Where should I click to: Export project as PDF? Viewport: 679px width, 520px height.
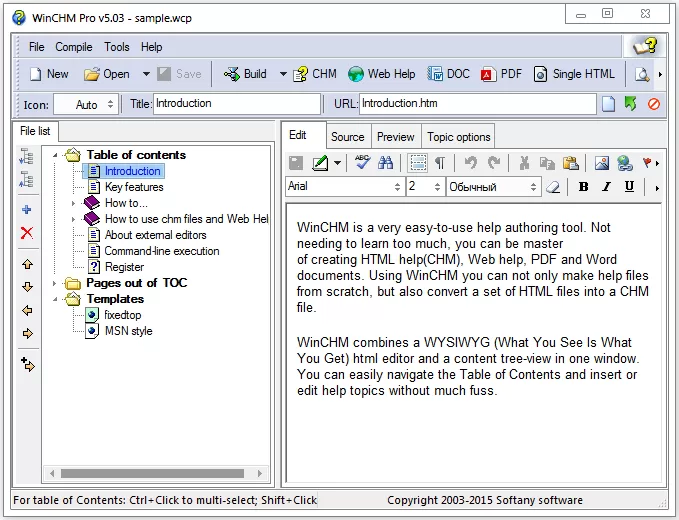coord(501,74)
